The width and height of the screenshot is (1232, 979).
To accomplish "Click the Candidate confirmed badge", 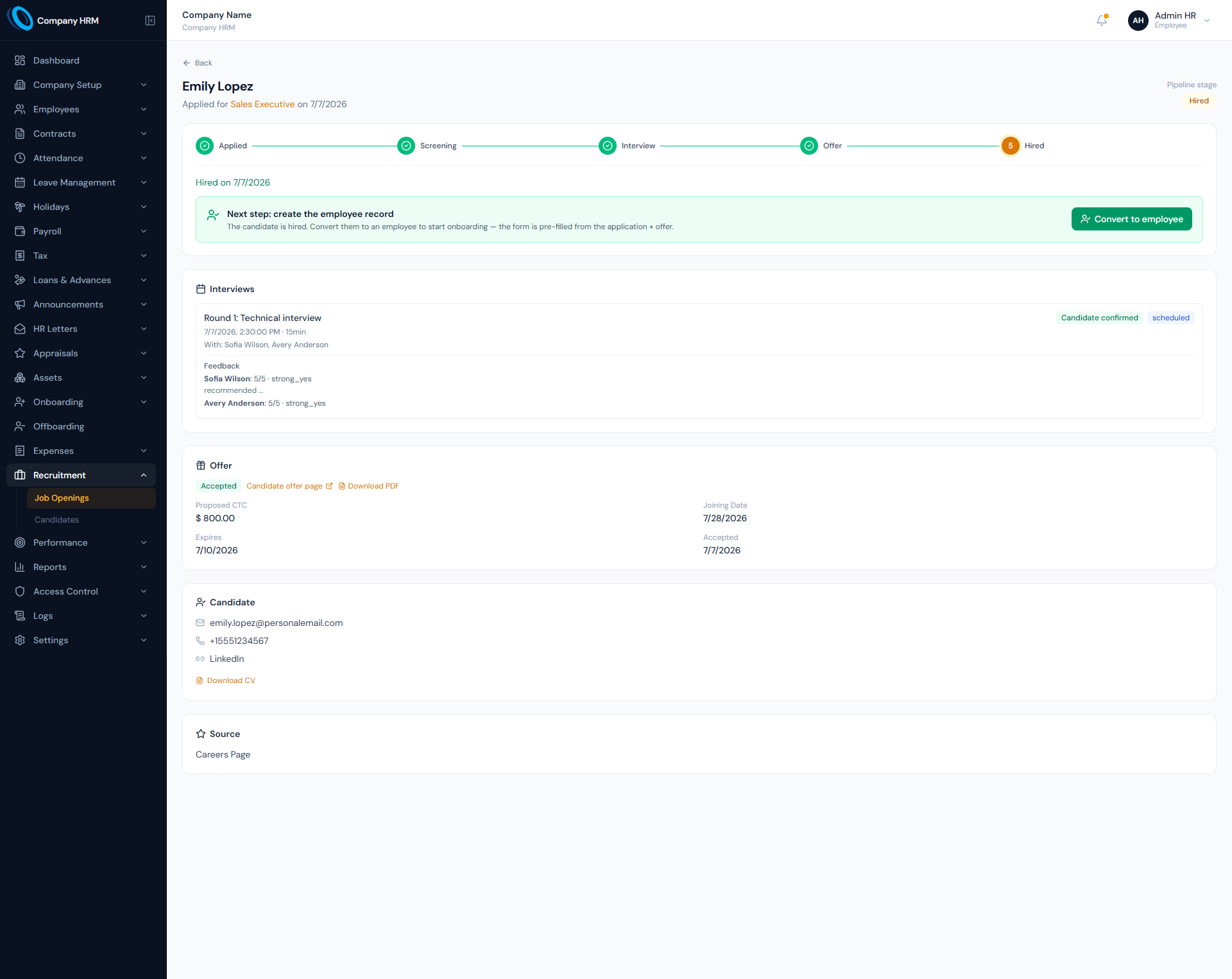I will point(1100,318).
